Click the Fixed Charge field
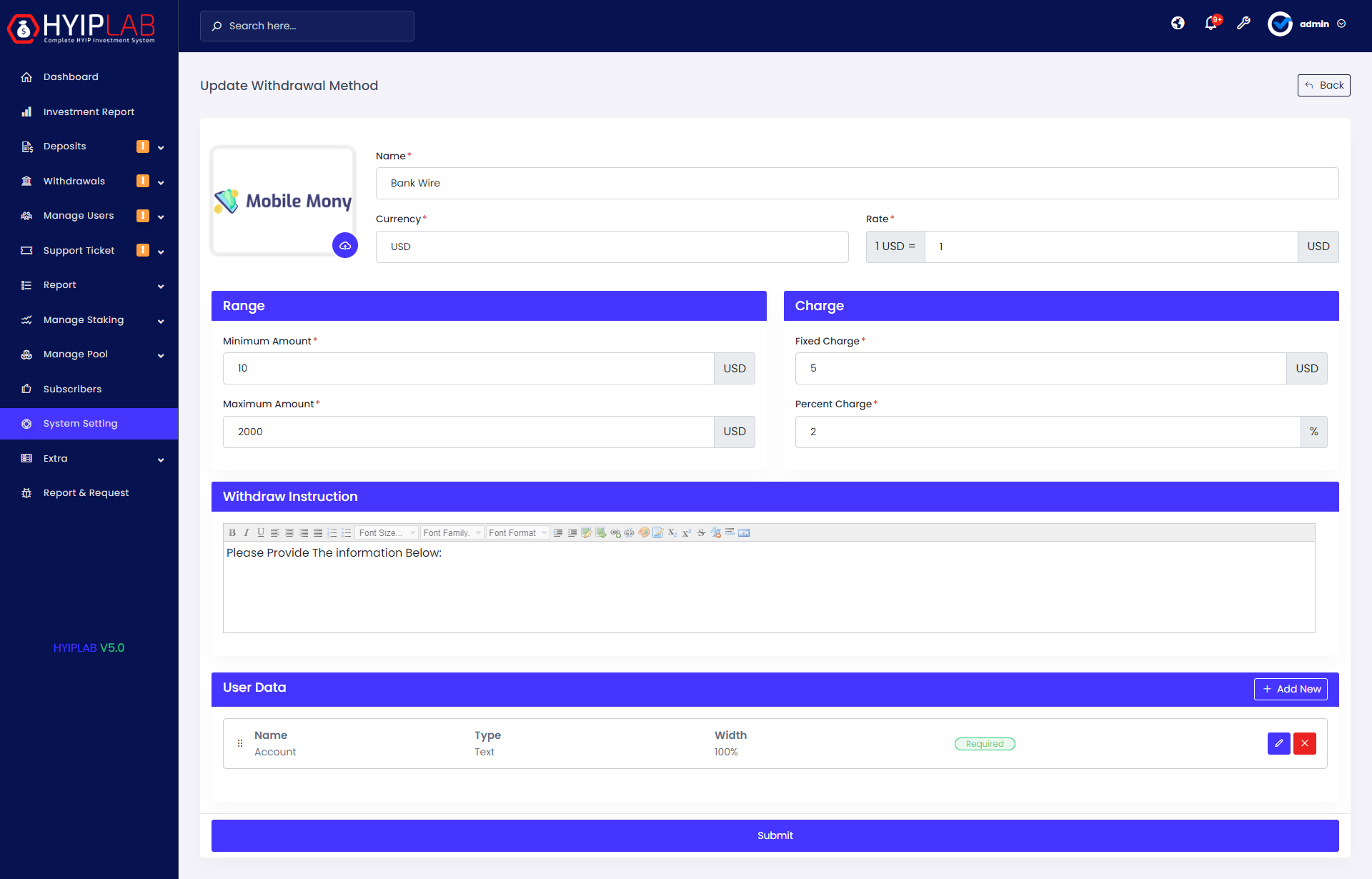The width and height of the screenshot is (1372, 879). pyautogui.click(x=1040, y=368)
